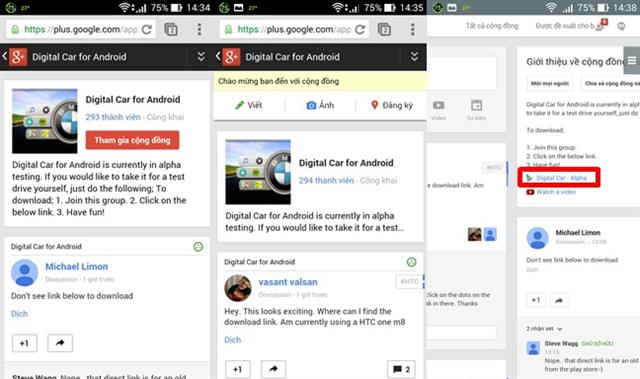
Task: Open browser overflow menu in the 14:34 screenshot
Action: (199, 29)
